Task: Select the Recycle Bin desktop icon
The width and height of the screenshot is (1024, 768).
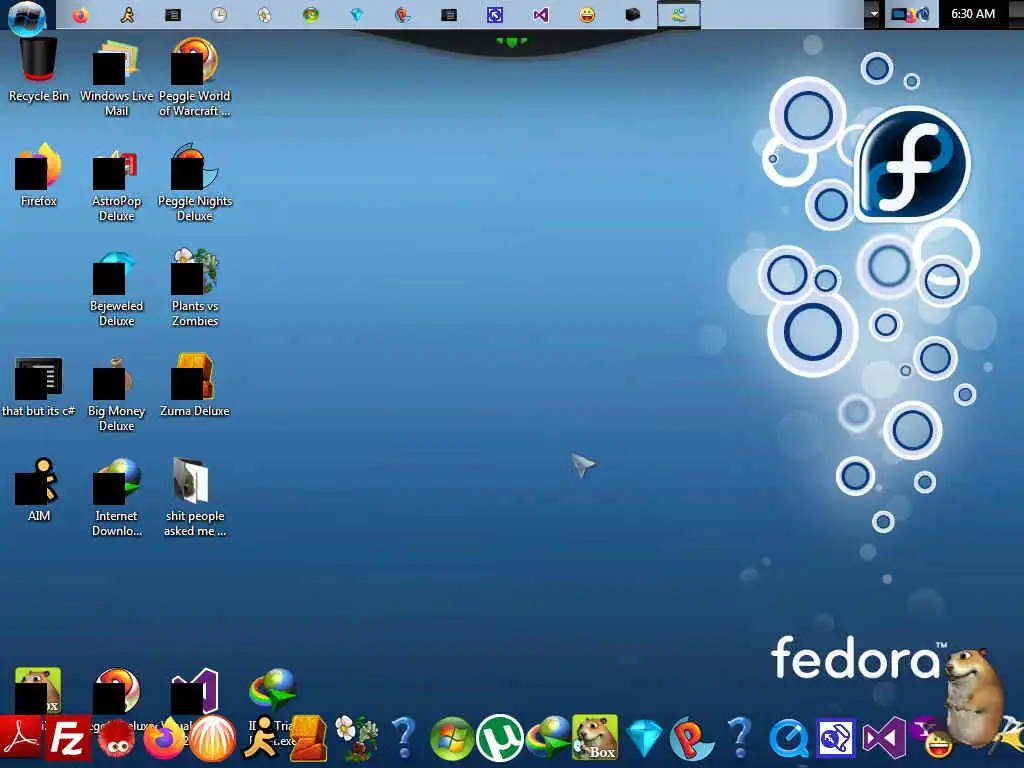Action: pos(39,71)
